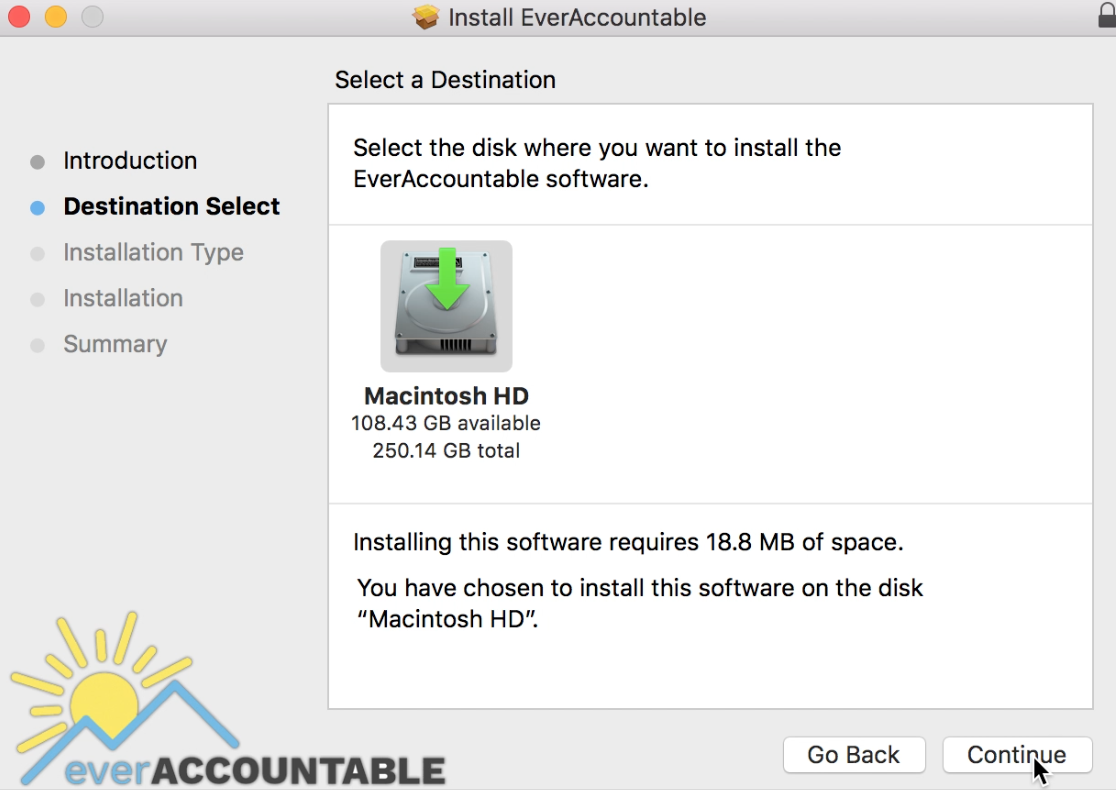This screenshot has height=790, width=1116.
Task: Click the Continue button
Action: click(x=1017, y=754)
